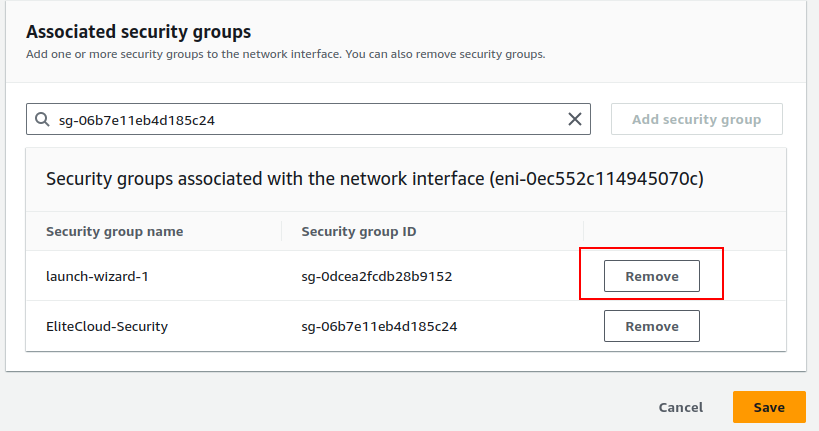The width and height of the screenshot is (819, 431).
Task: Select the launch-wizard-1 name cell
Action: click(97, 276)
